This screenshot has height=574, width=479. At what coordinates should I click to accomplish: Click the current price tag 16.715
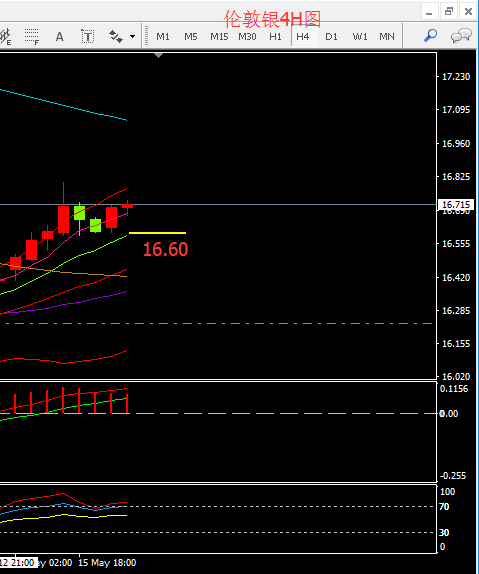[456, 205]
